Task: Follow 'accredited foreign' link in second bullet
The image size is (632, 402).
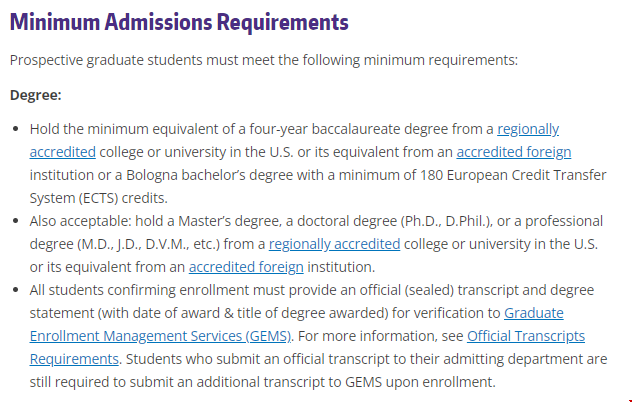Action: point(246,266)
